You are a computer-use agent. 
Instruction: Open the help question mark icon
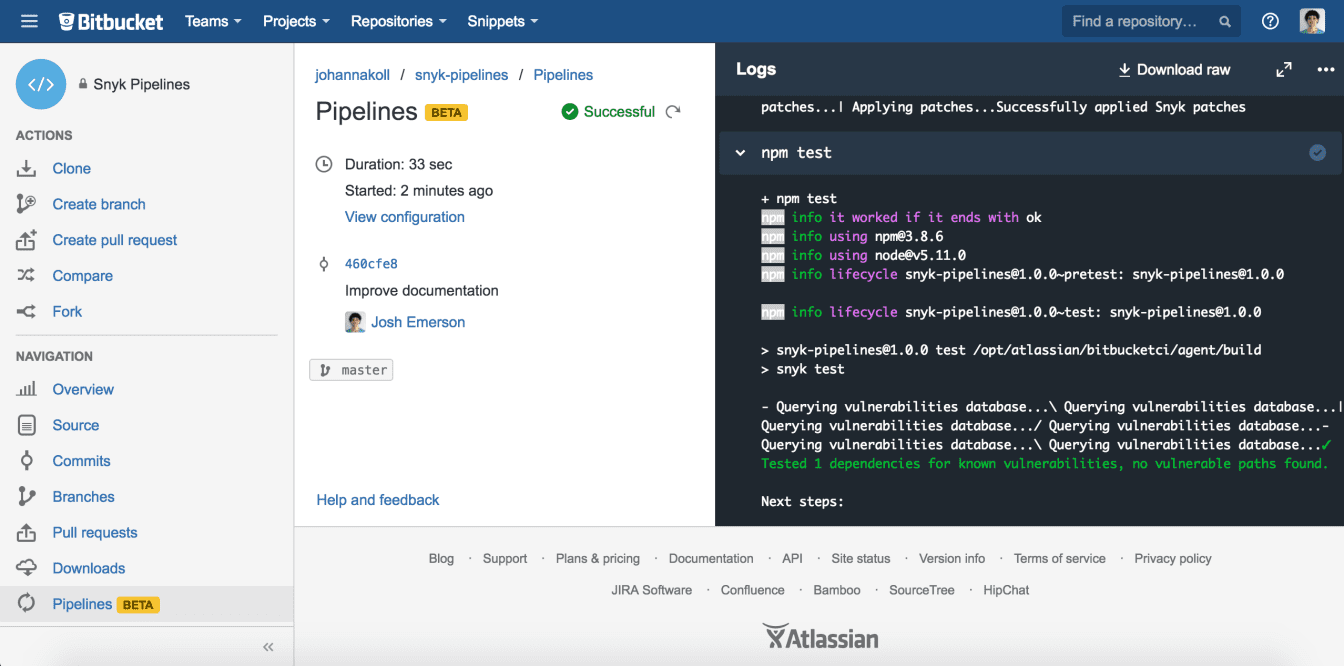pyautogui.click(x=1270, y=21)
